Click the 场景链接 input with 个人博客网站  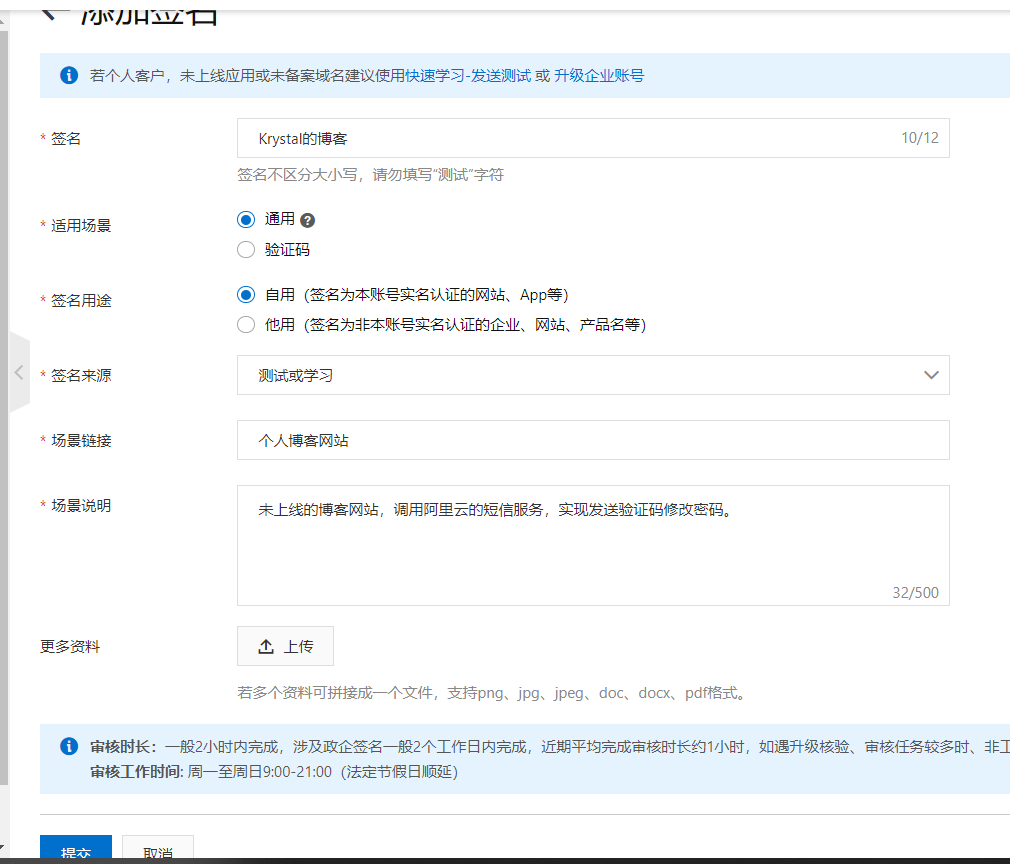point(593,440)
